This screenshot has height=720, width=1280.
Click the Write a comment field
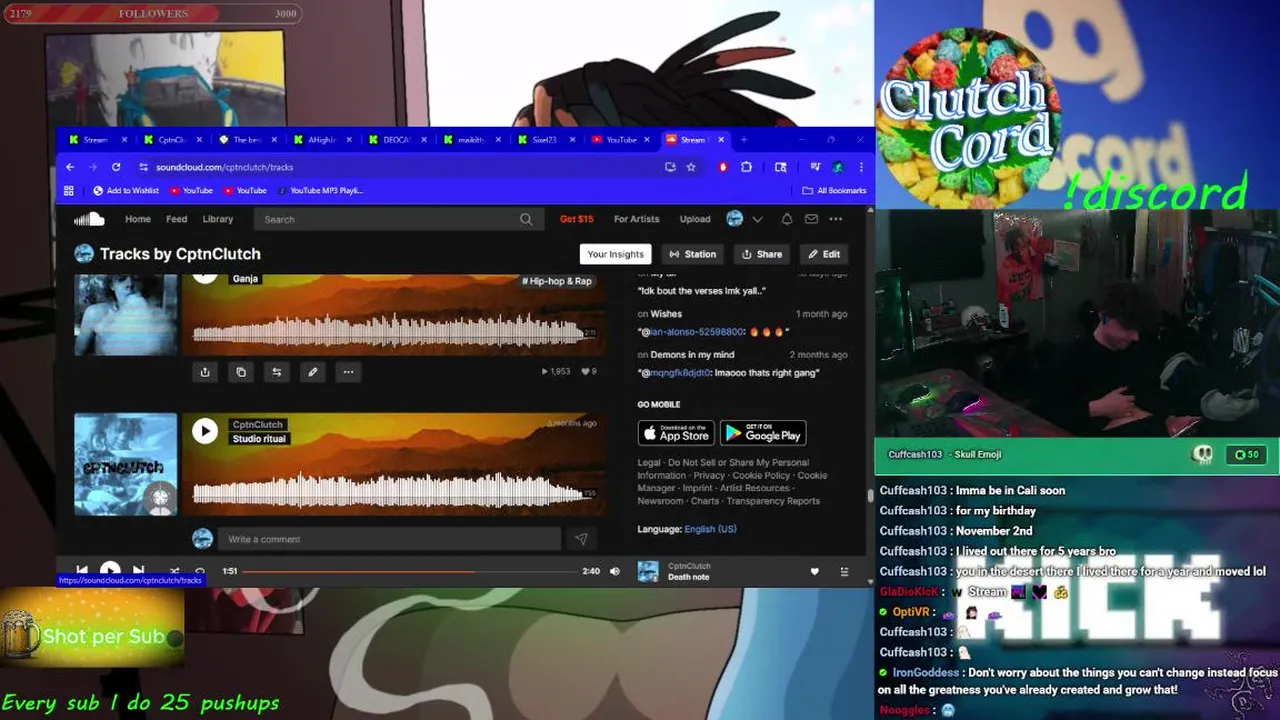(388, 539)
